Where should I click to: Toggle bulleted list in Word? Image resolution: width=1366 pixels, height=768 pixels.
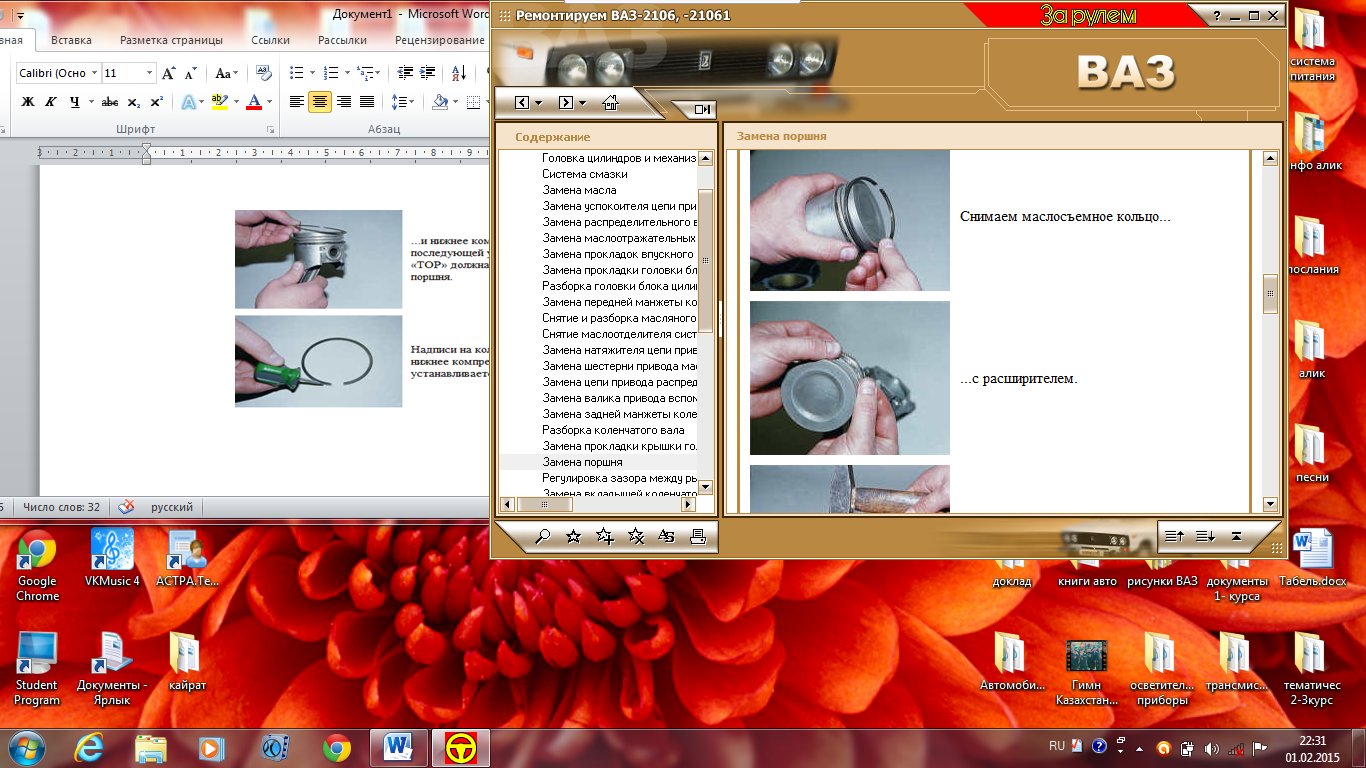tap(296, 73)
